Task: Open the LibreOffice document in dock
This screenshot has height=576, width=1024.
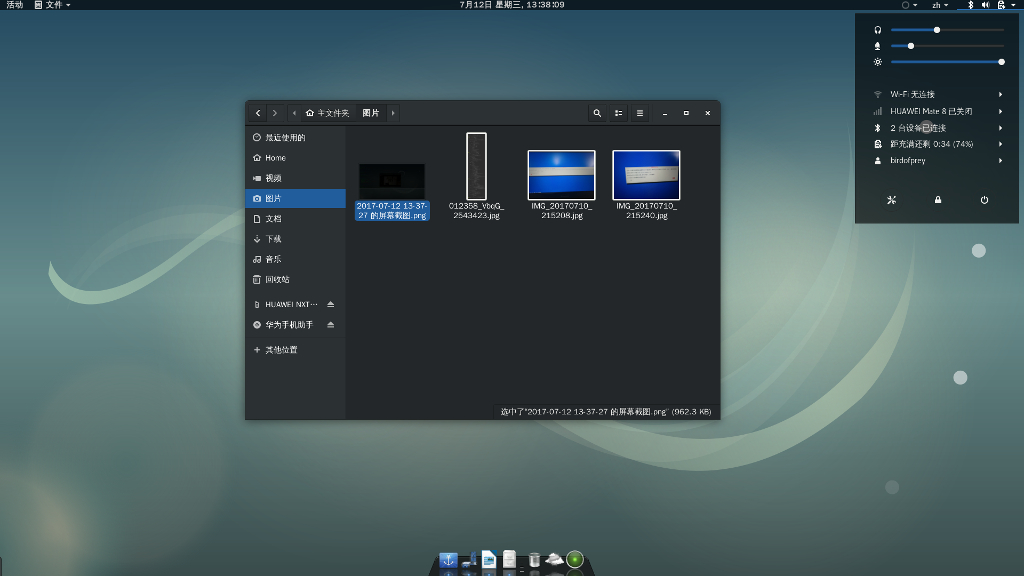Action: point(488,560)
